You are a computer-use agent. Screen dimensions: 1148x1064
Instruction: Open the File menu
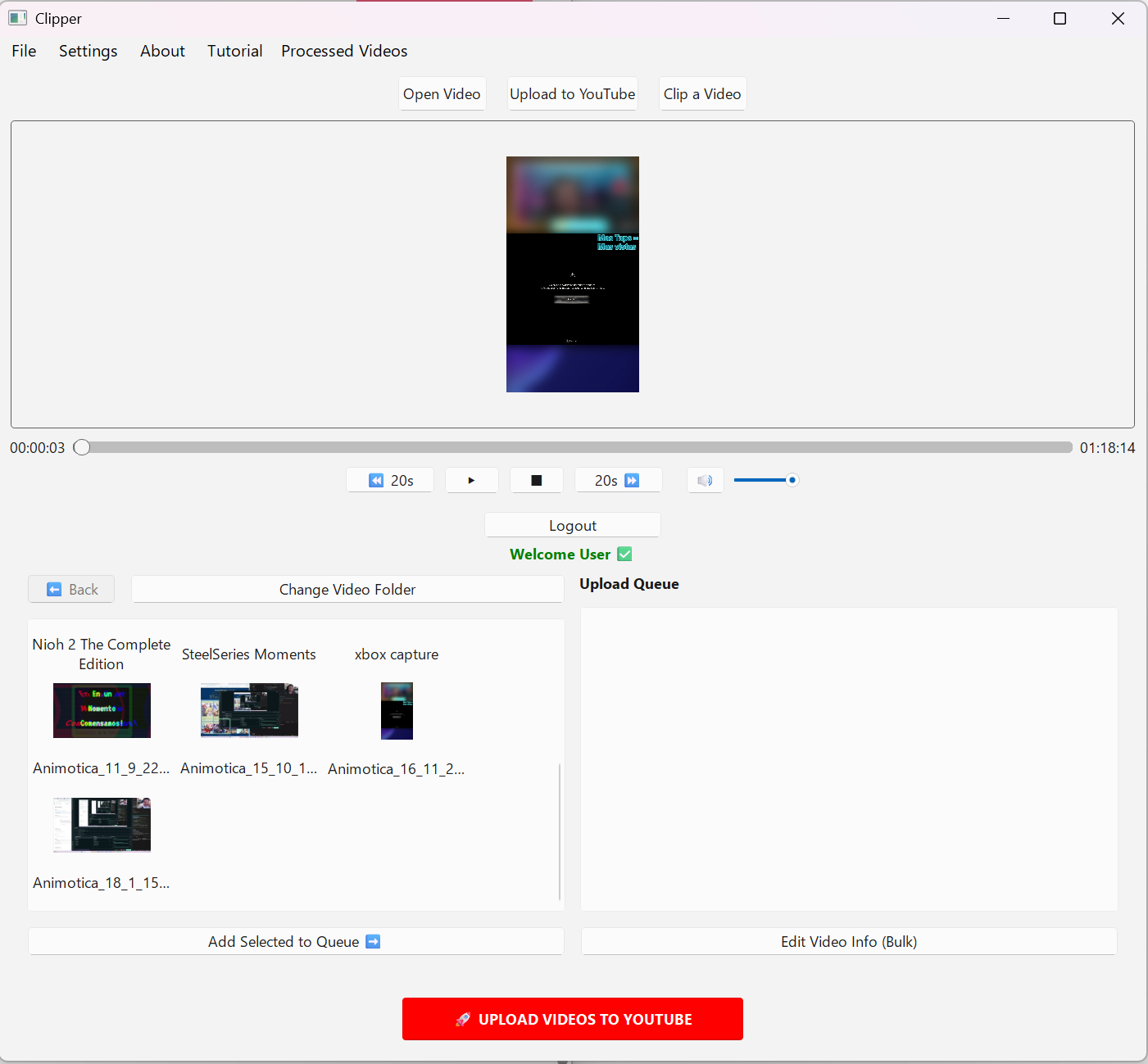(x=23, y=51)
